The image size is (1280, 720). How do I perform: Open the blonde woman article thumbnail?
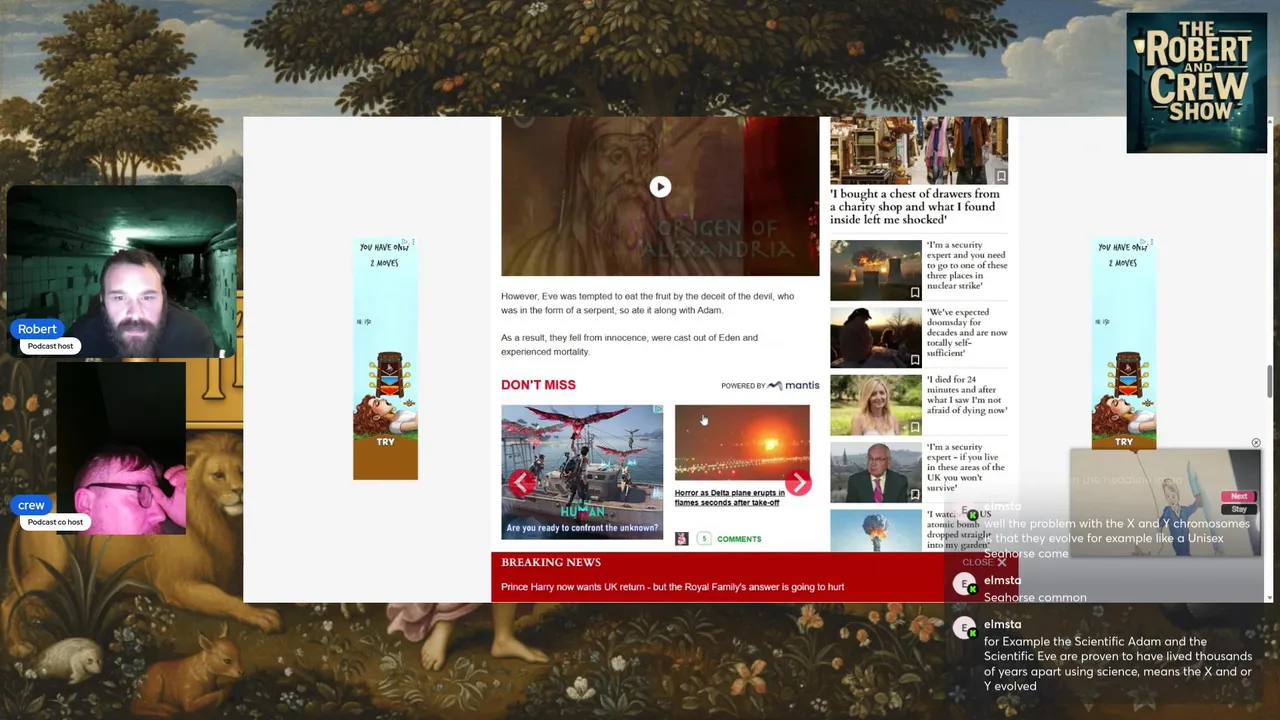(x=875, y=405)
